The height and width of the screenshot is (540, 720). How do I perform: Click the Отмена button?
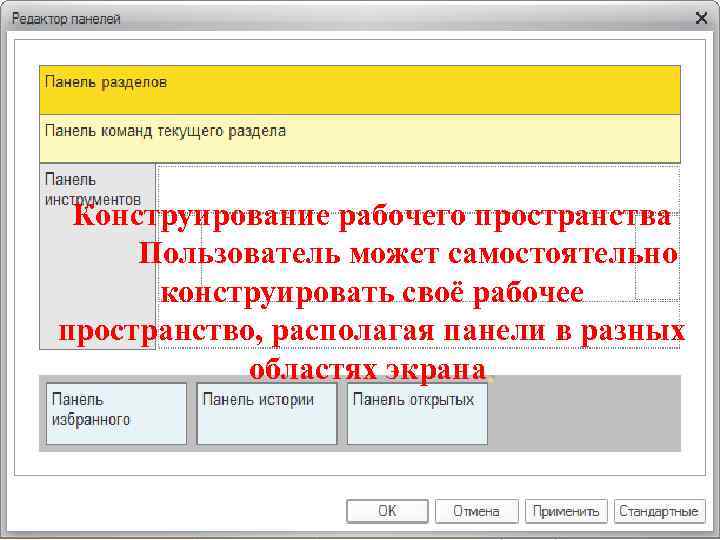477,511
